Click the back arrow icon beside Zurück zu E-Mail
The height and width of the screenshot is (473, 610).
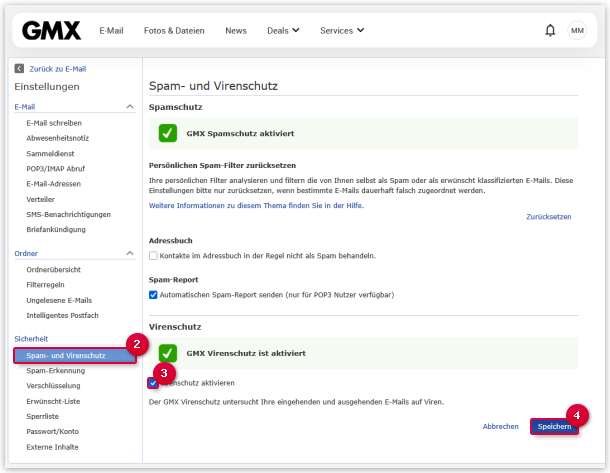coord(19,68)
